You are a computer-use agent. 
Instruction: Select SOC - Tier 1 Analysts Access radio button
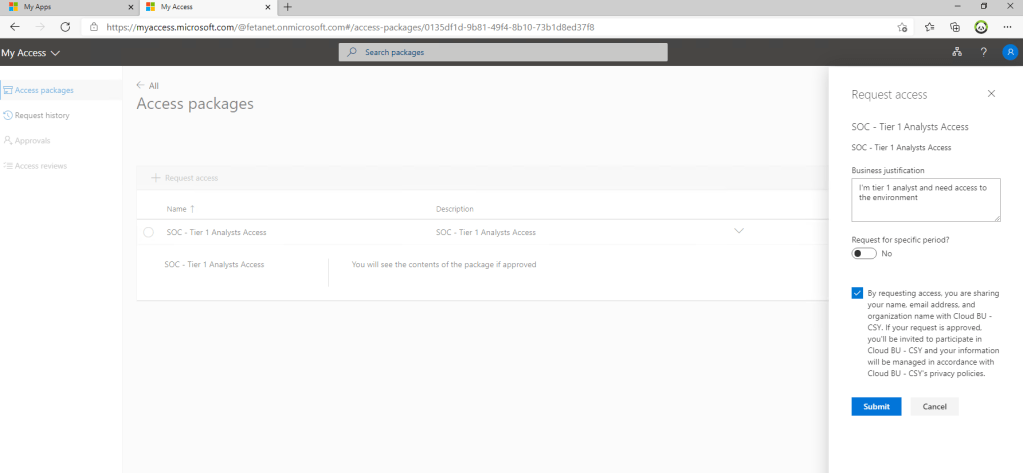[x=149, y=232]
